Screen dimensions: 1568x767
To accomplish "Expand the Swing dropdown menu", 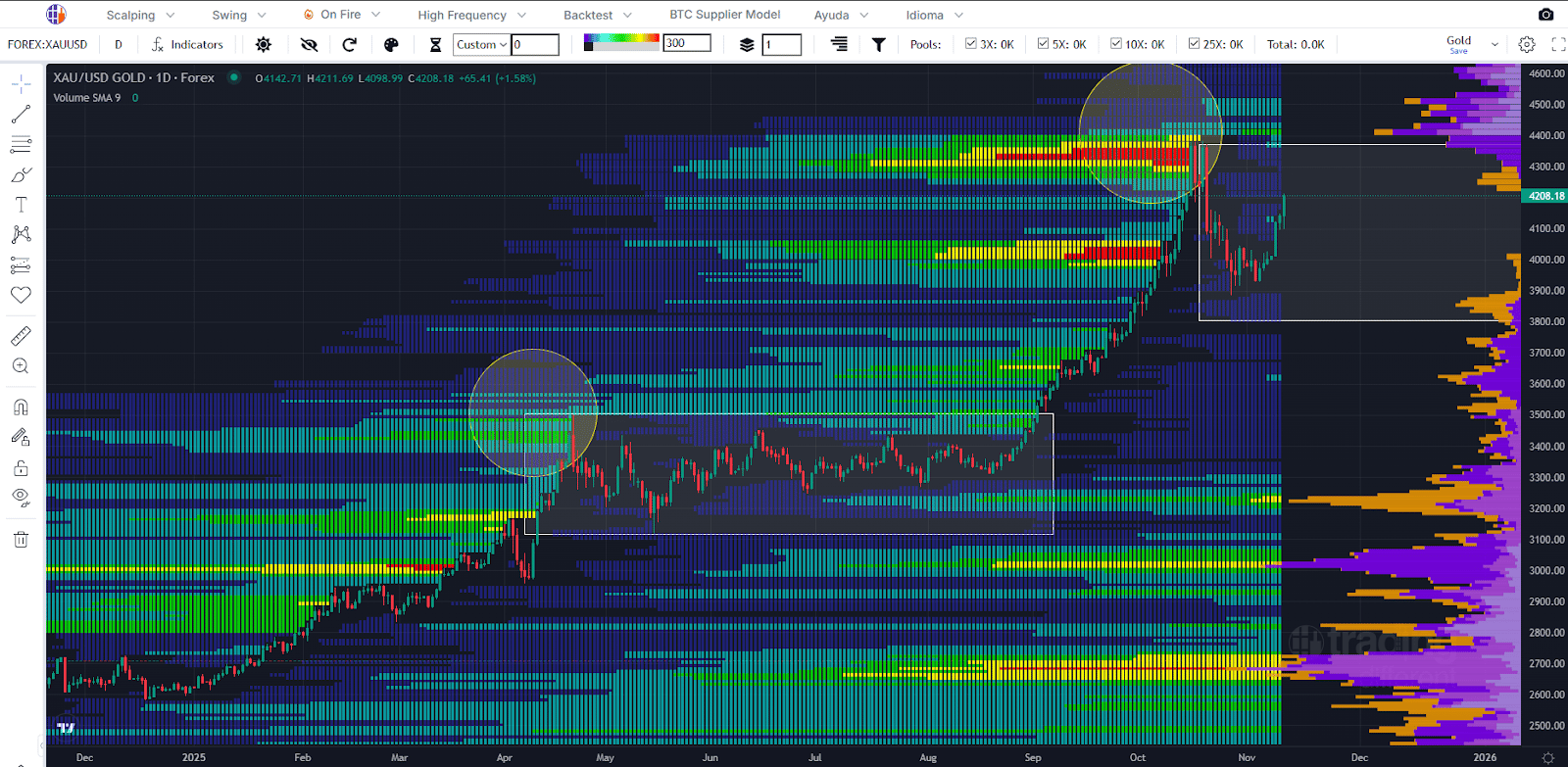I will [239, 15].
